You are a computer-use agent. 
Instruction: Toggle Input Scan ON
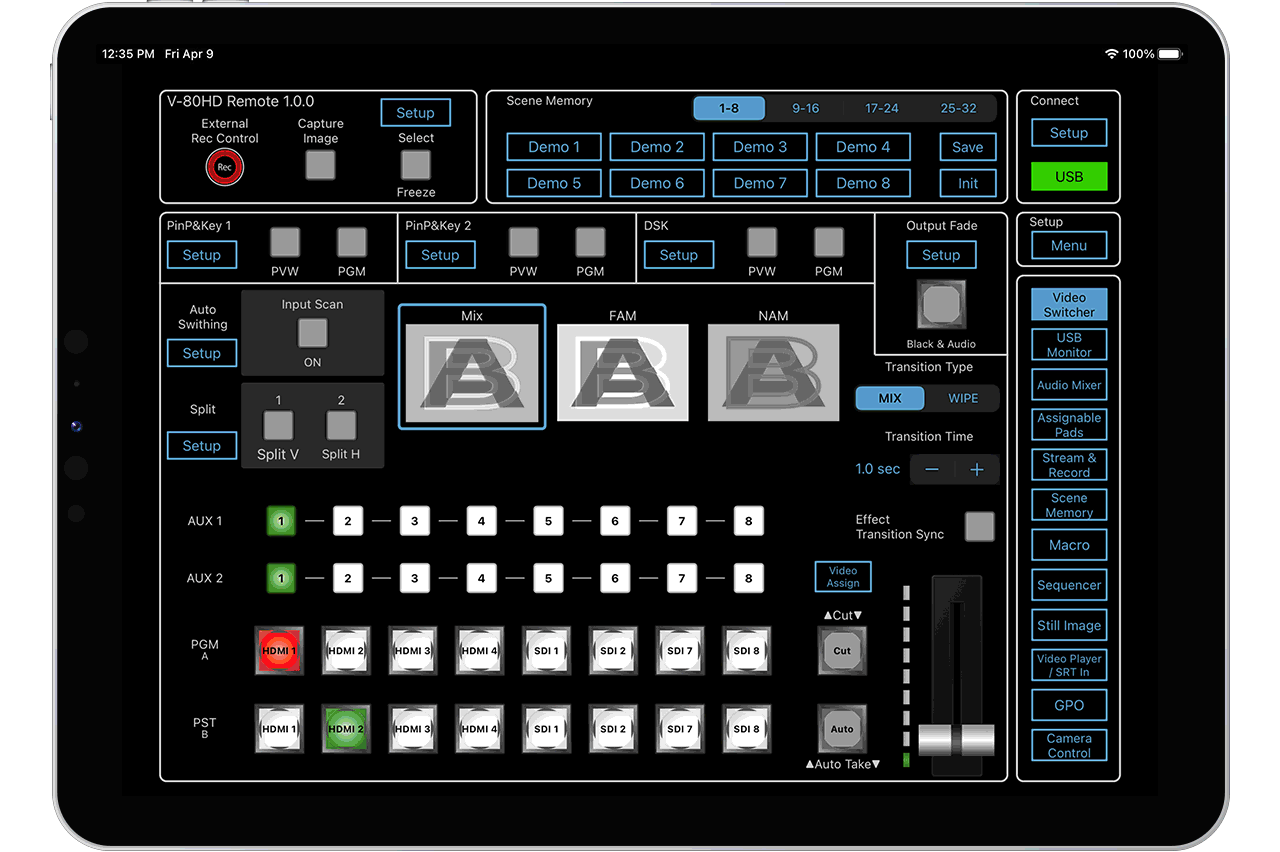click(x=312, y=333)
